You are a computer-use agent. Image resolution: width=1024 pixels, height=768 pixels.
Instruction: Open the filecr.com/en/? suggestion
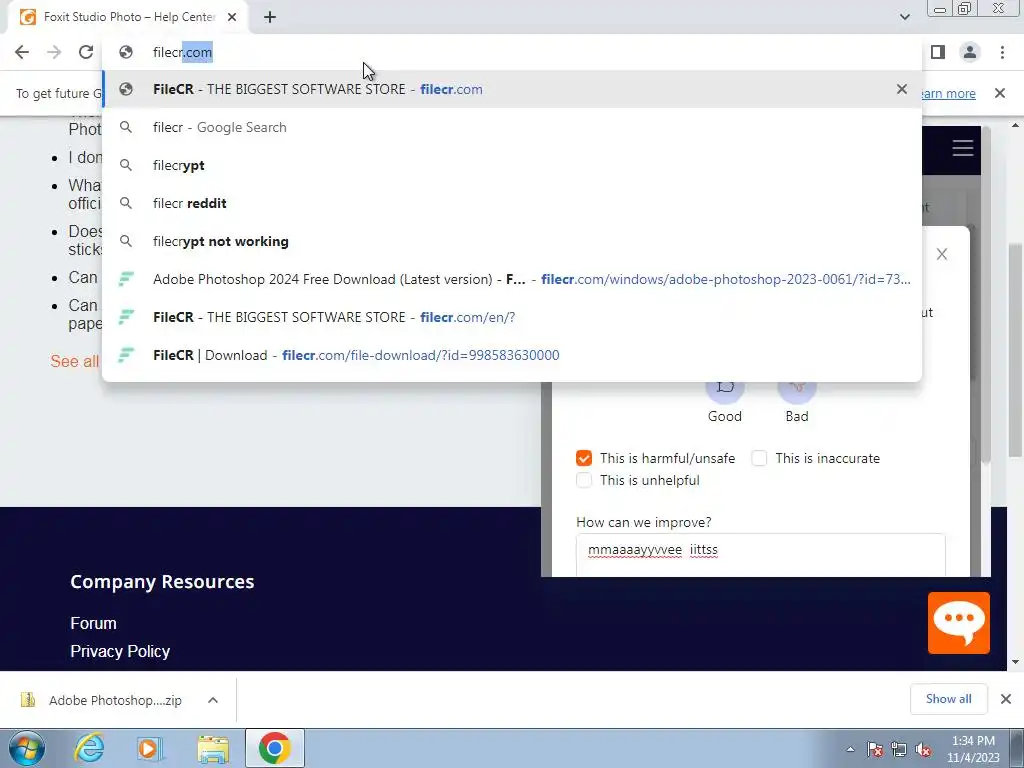pos(512,317)
